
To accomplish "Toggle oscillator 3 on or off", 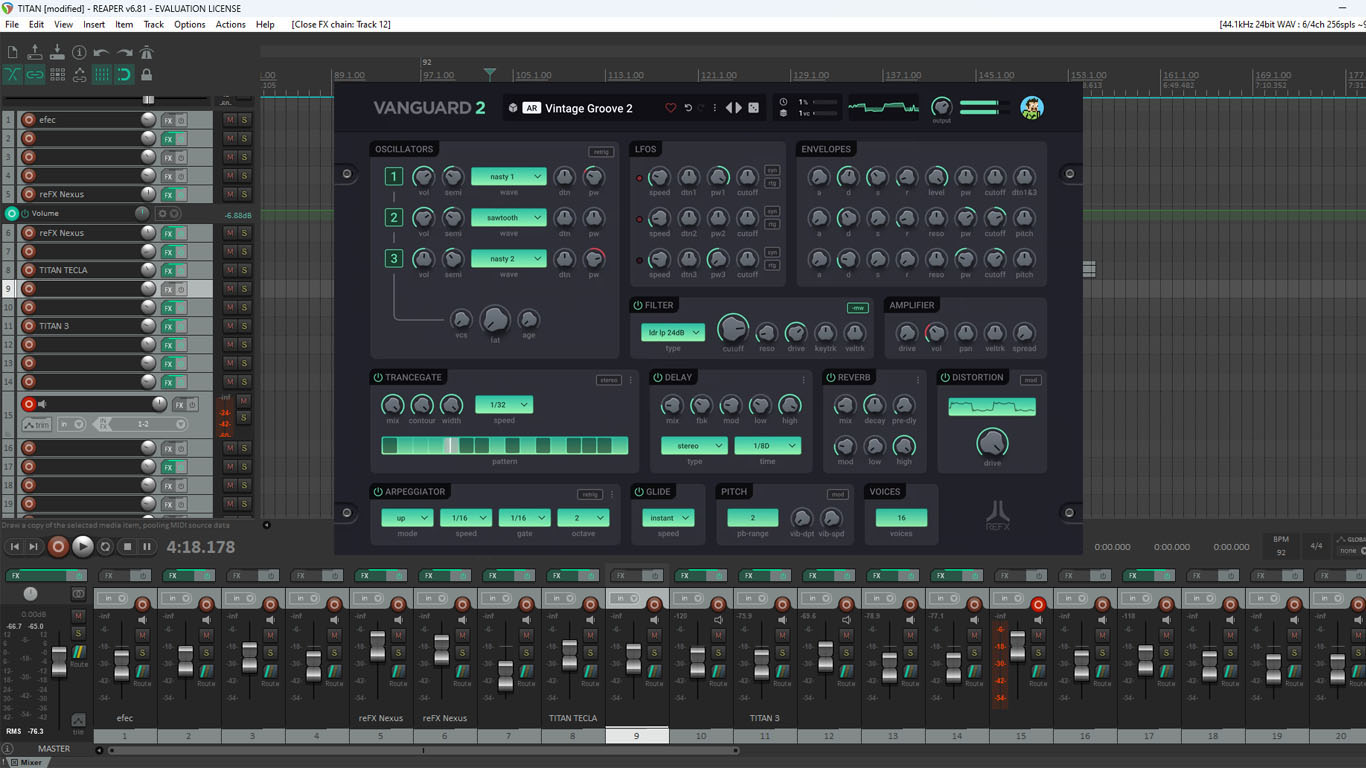I will 394,259.
